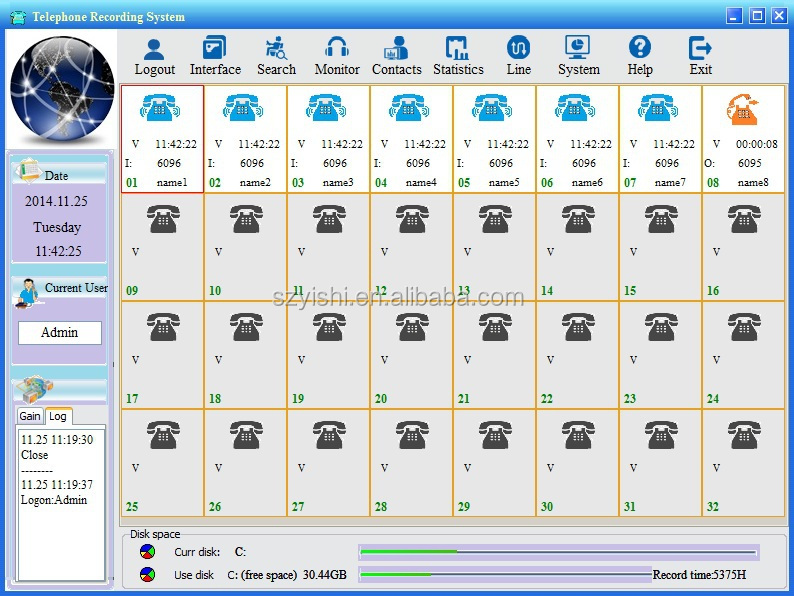Click the Admin current user field

click(60, 333)
